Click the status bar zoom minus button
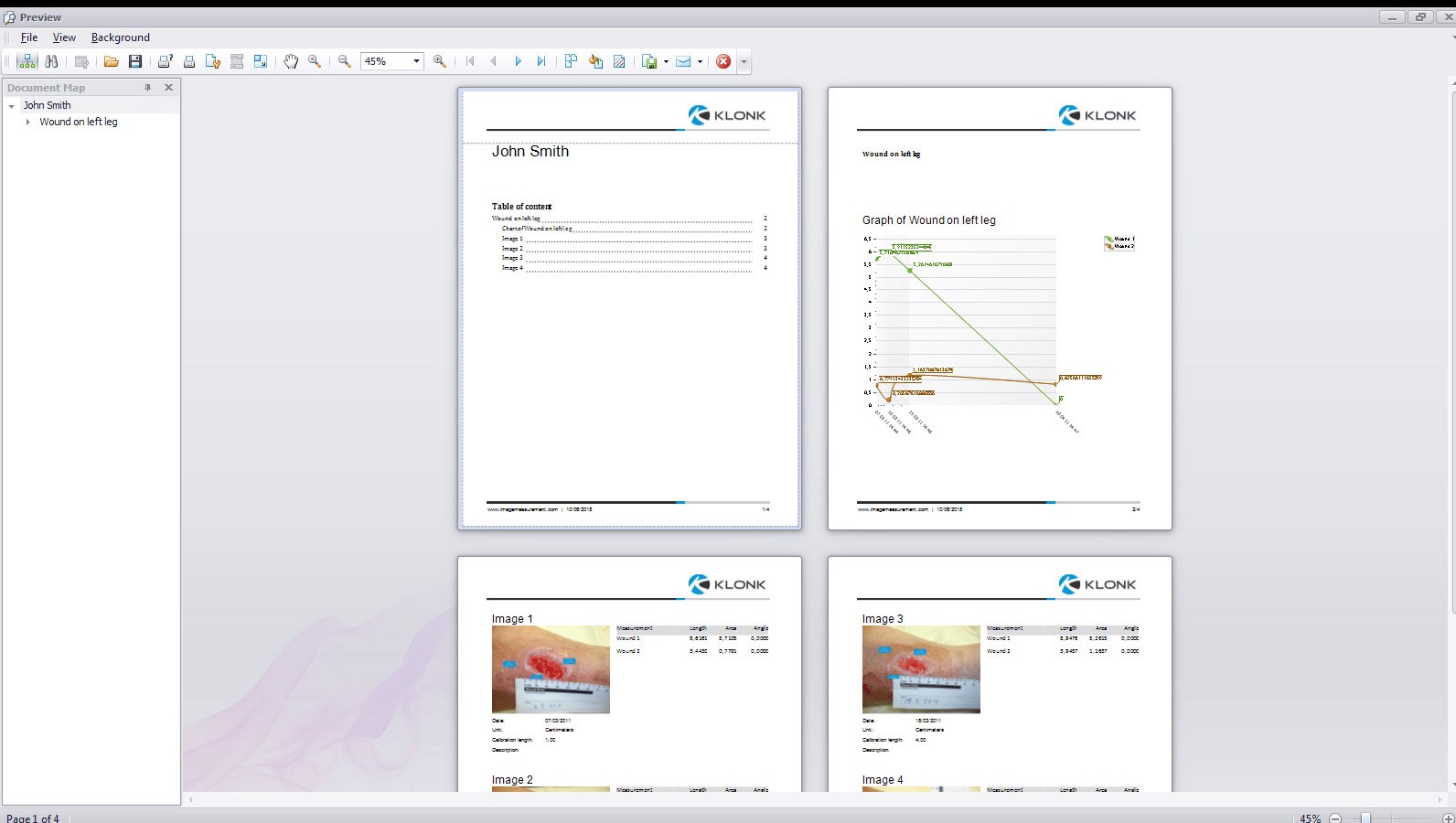The height and width of the screenshot is (823, 1456). (x=1335, y=818)
